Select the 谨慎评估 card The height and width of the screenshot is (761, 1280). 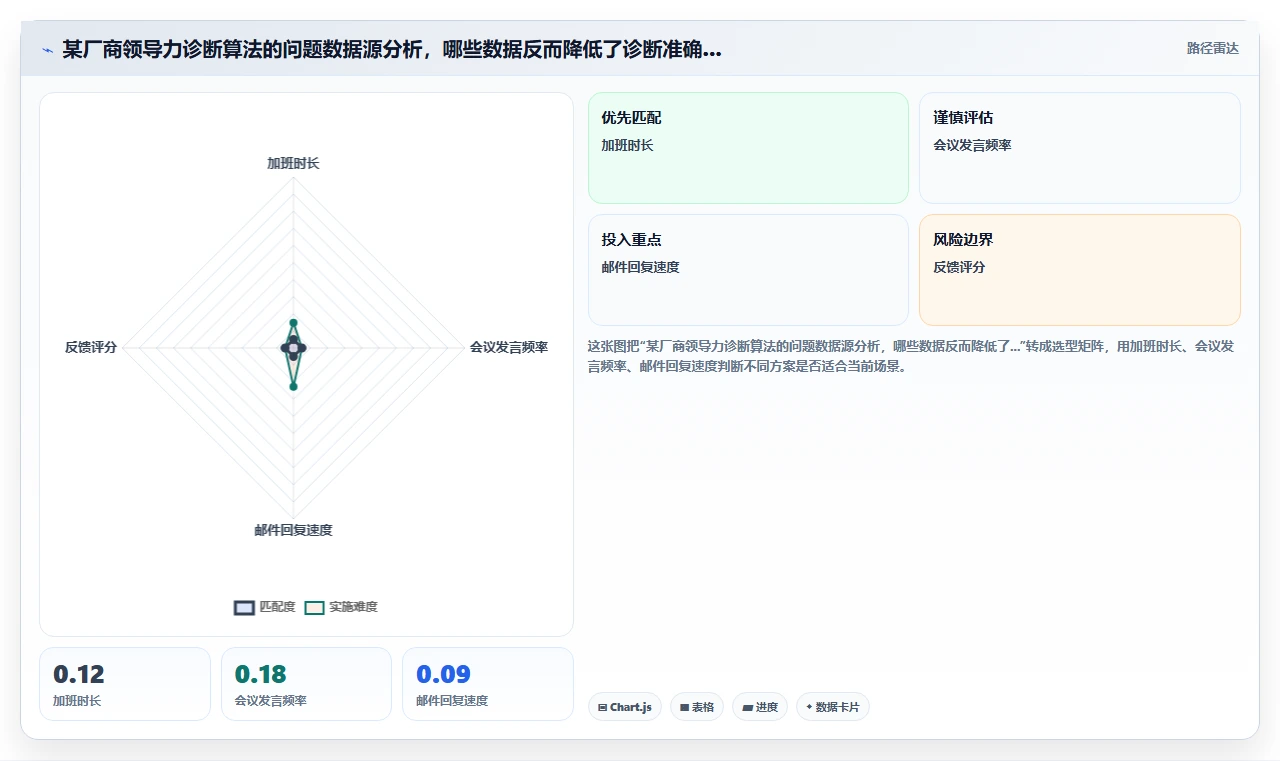(1080, 148)
